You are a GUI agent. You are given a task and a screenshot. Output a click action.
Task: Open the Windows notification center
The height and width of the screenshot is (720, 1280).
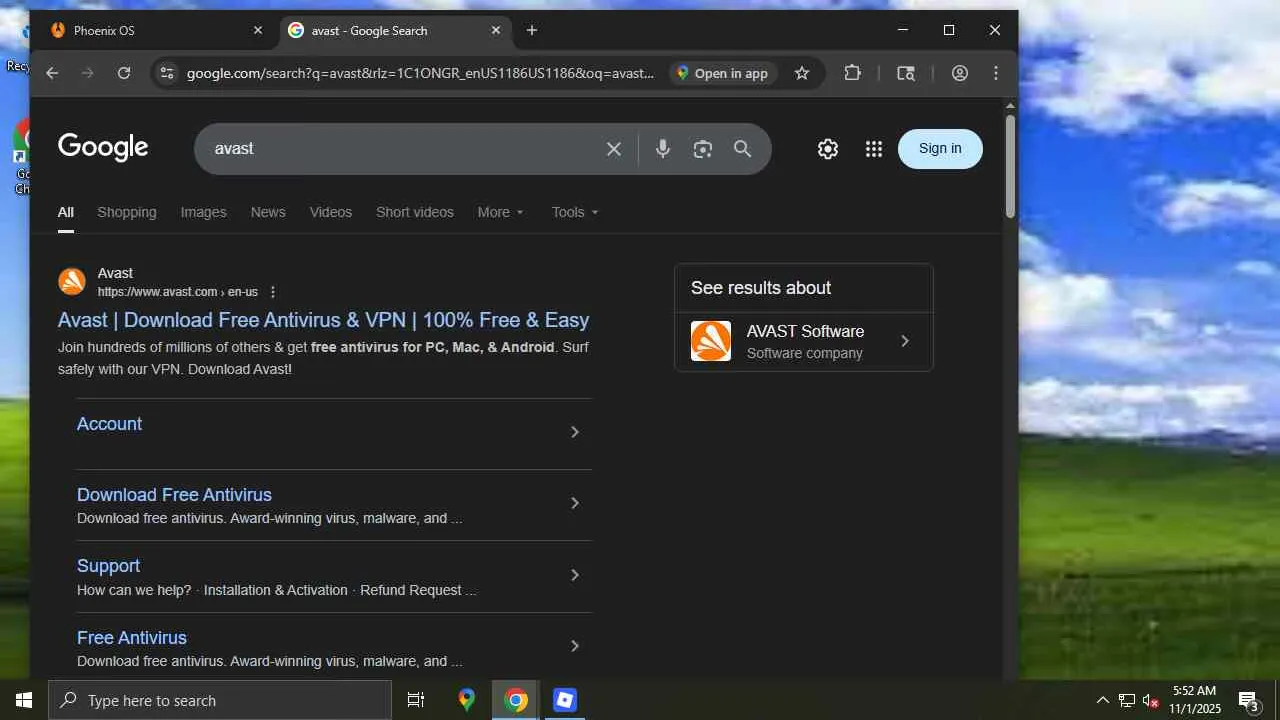click(x=1249, y=700)
